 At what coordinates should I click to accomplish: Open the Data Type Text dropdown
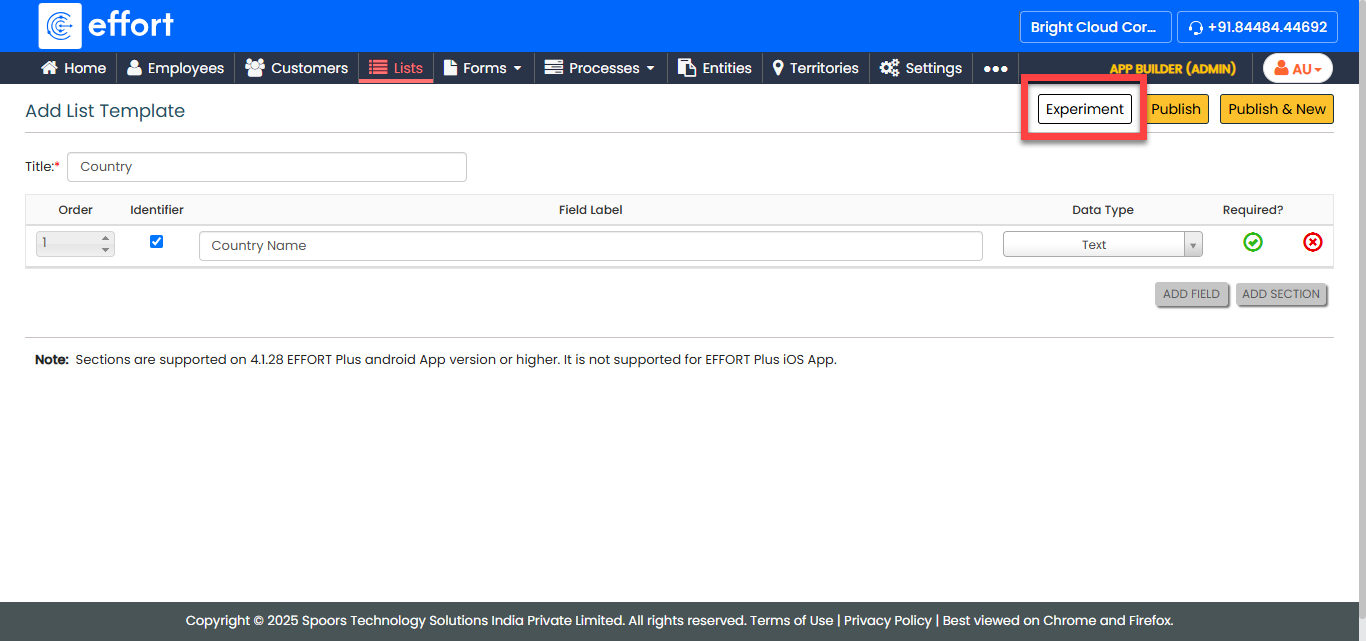[x=1101, y=245]
